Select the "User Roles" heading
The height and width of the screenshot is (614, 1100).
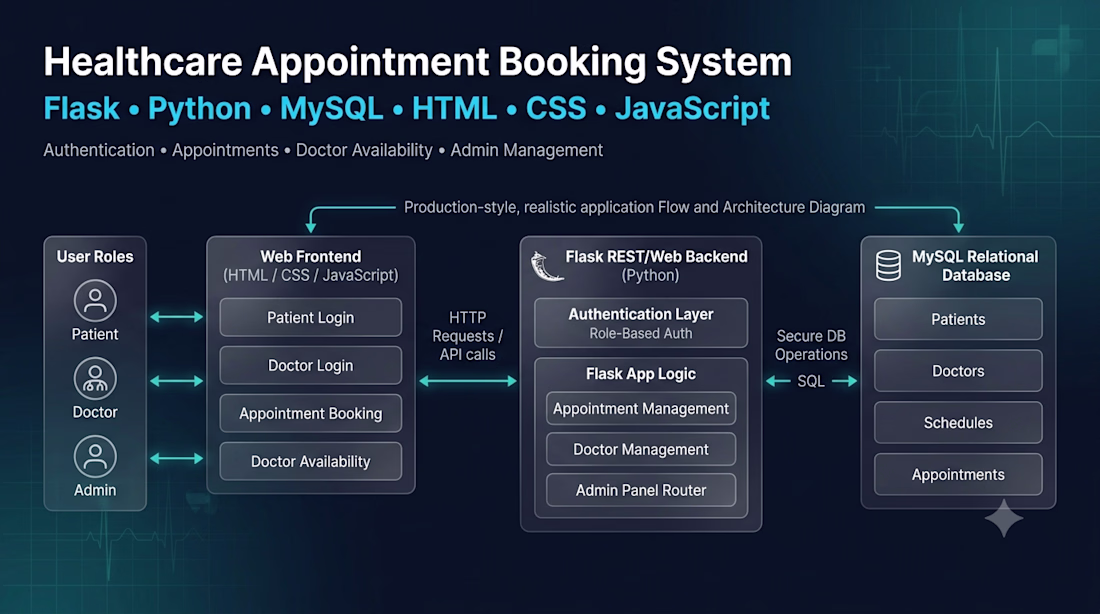coord(95,257)
